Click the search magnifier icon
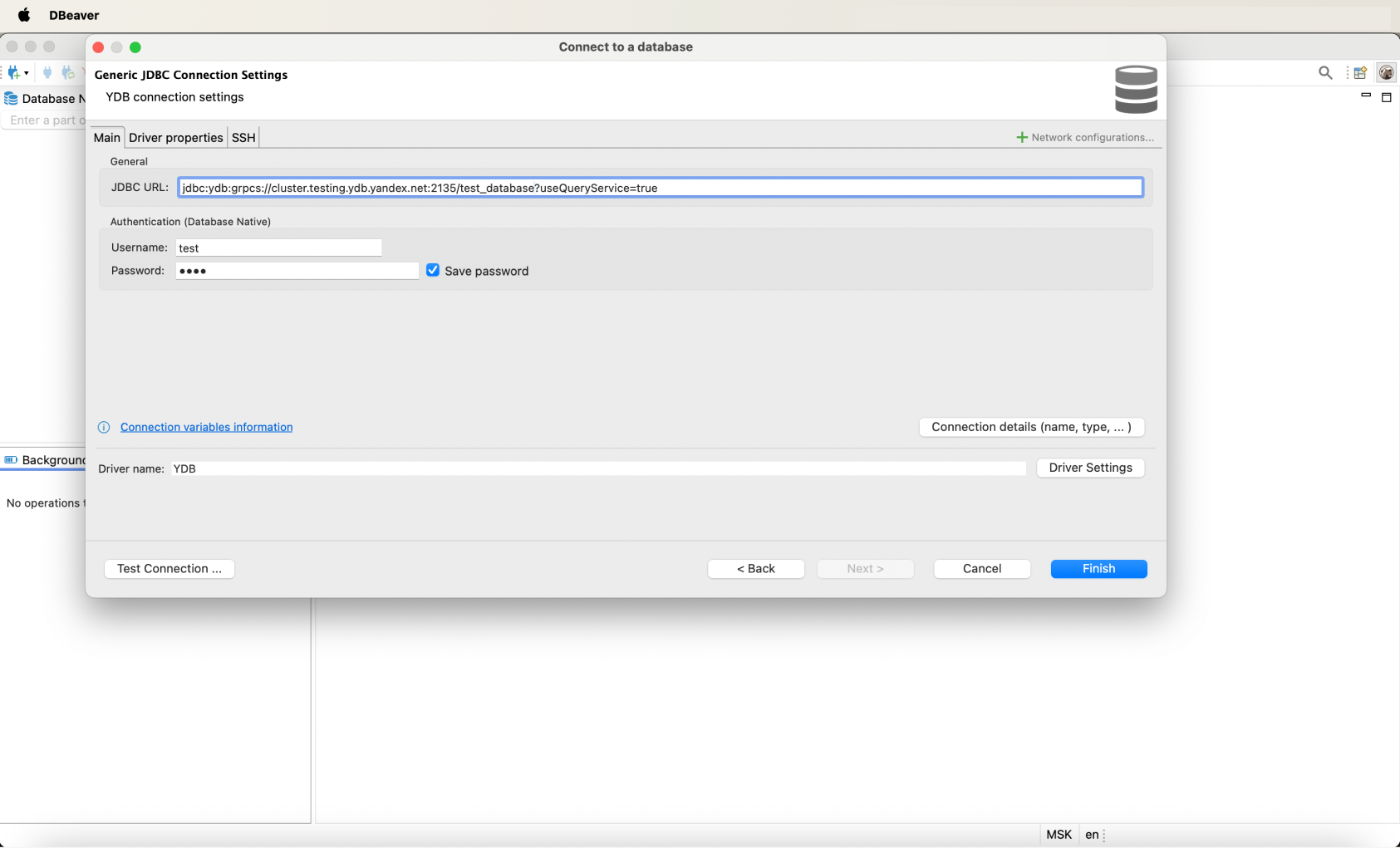 [1325, 73]
